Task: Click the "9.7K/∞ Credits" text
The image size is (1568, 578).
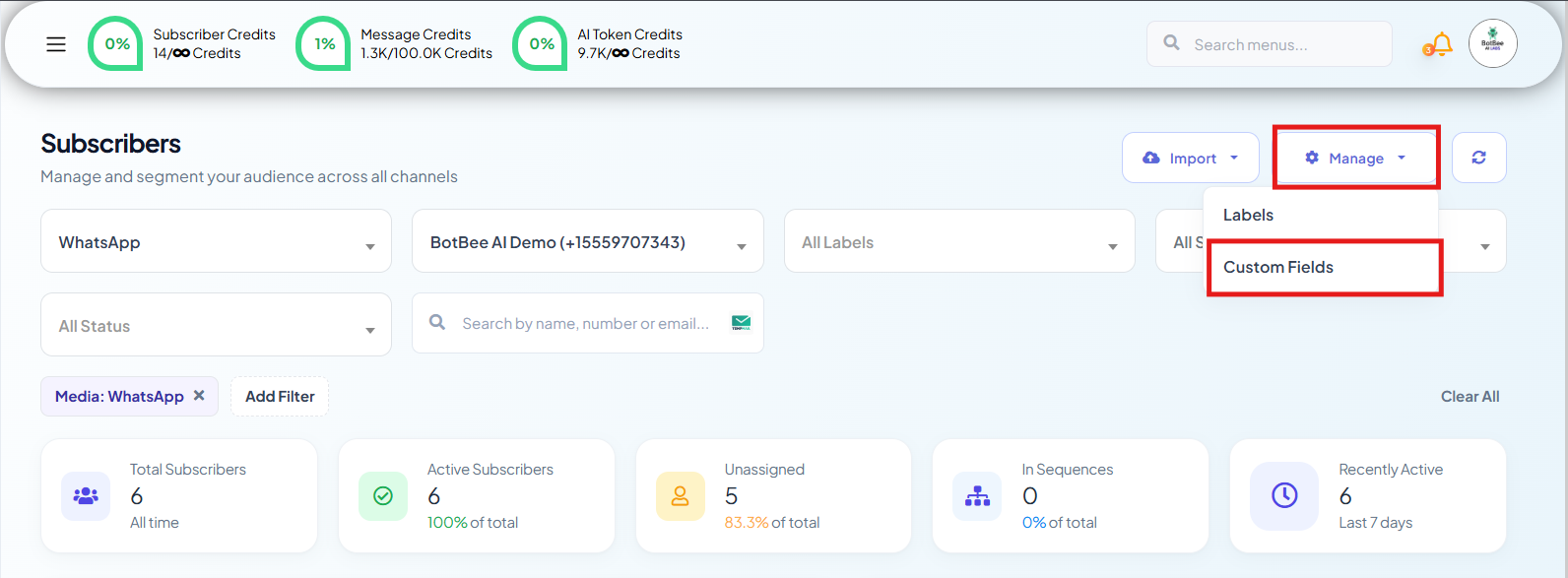Action: tap(629, 53)
